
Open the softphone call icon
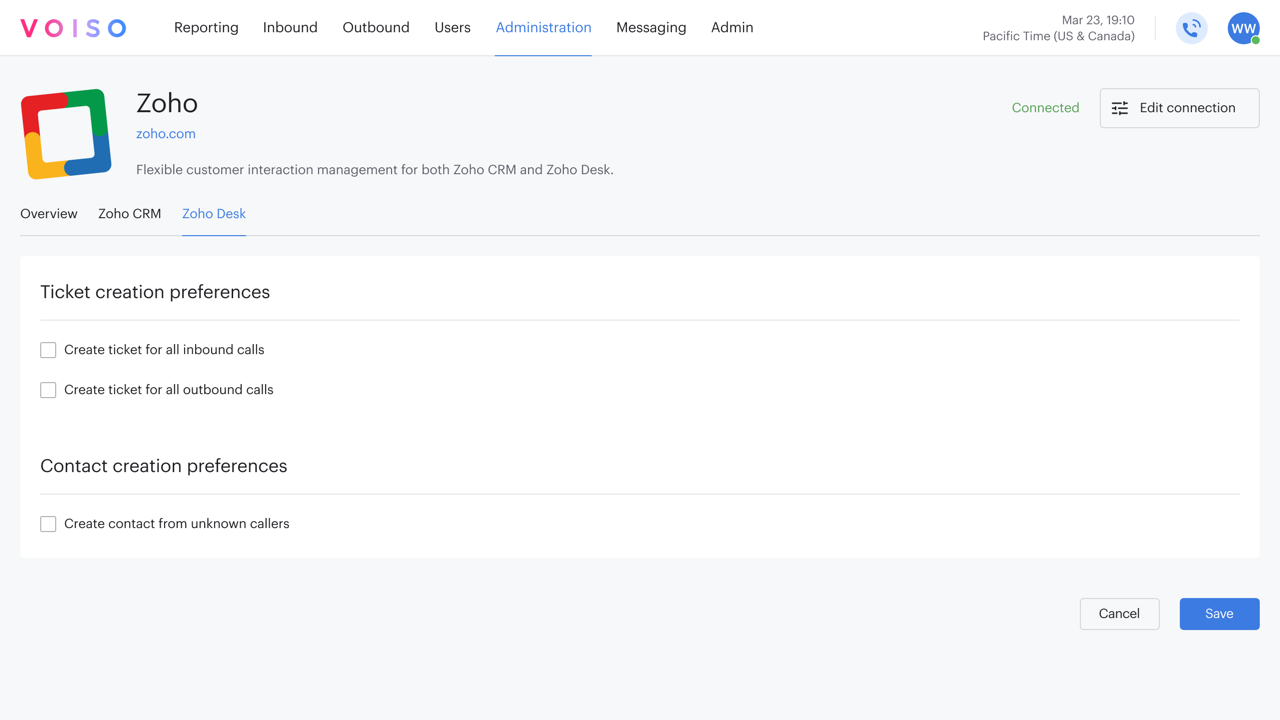tap(1191, 28)
